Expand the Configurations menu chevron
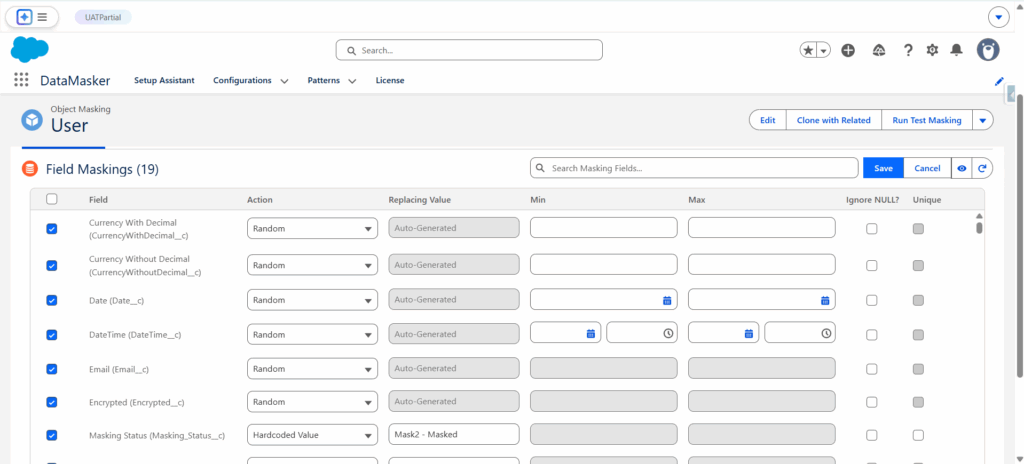The image size is (1024, 464). point(285,81)
